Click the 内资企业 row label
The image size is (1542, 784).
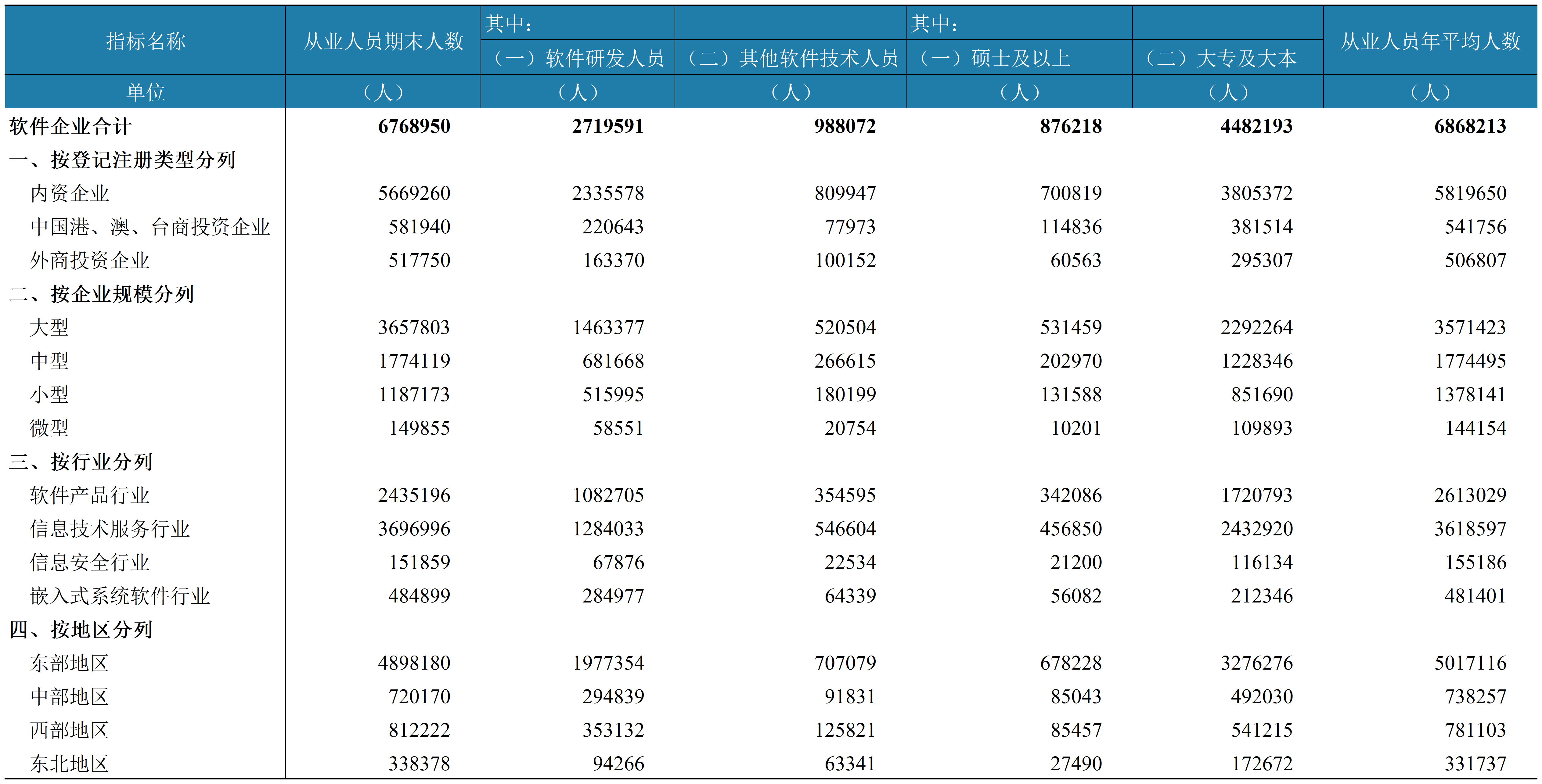pos(70,193)
